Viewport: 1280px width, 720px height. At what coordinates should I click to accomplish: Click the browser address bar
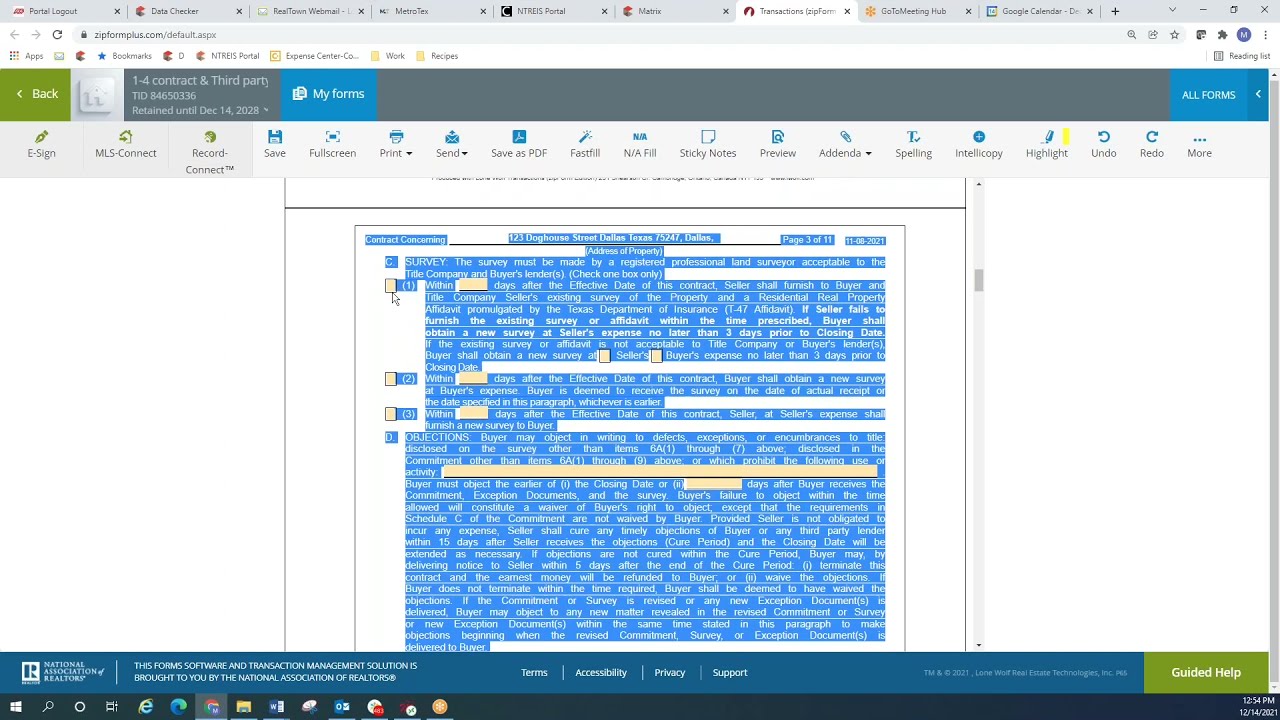[x=600, y=34]
